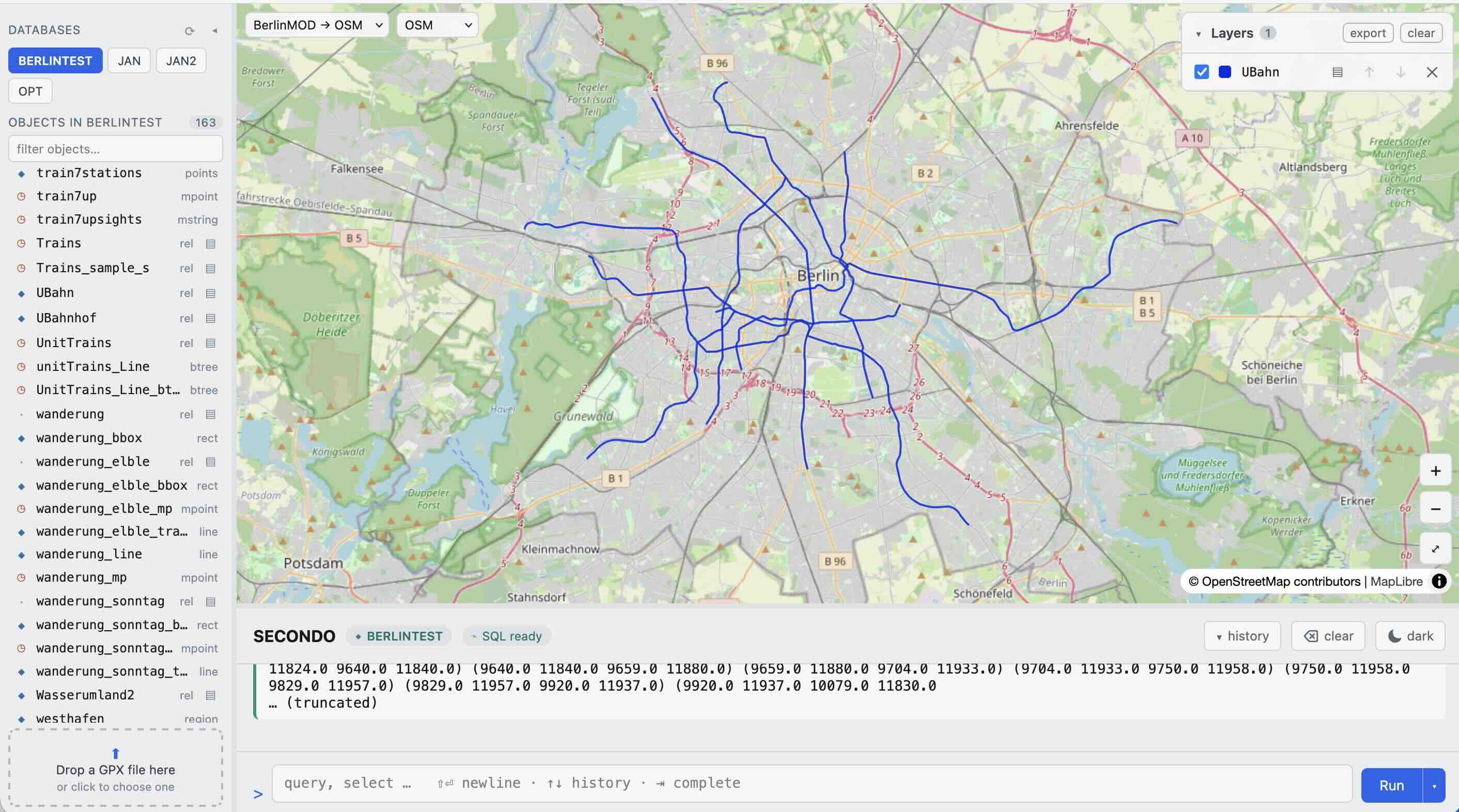Open the Run button options arrow
The width and height of the screenshot is (1459, 812).
1434,785
